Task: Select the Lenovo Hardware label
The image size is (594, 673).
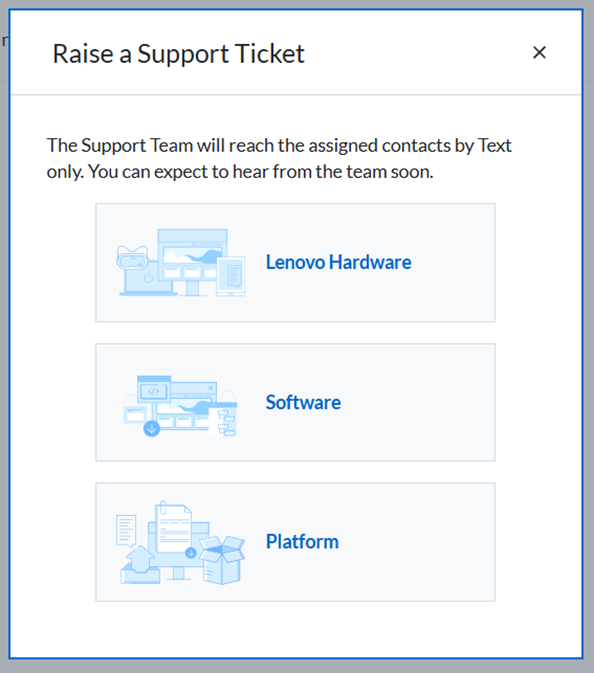Action: pyautogui.click(x=339, y=262)
